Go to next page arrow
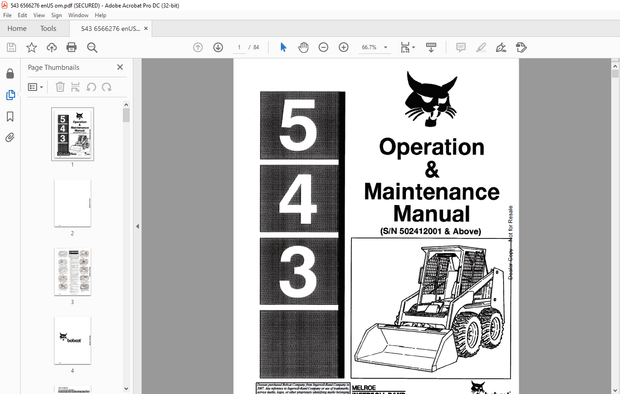 point(218,47)
